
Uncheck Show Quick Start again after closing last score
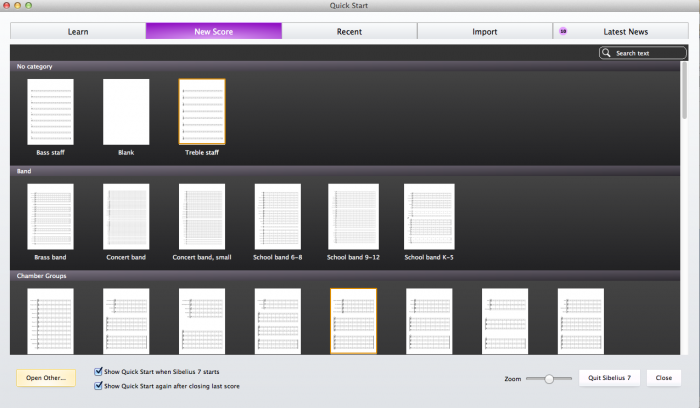(x=98, y=386)
